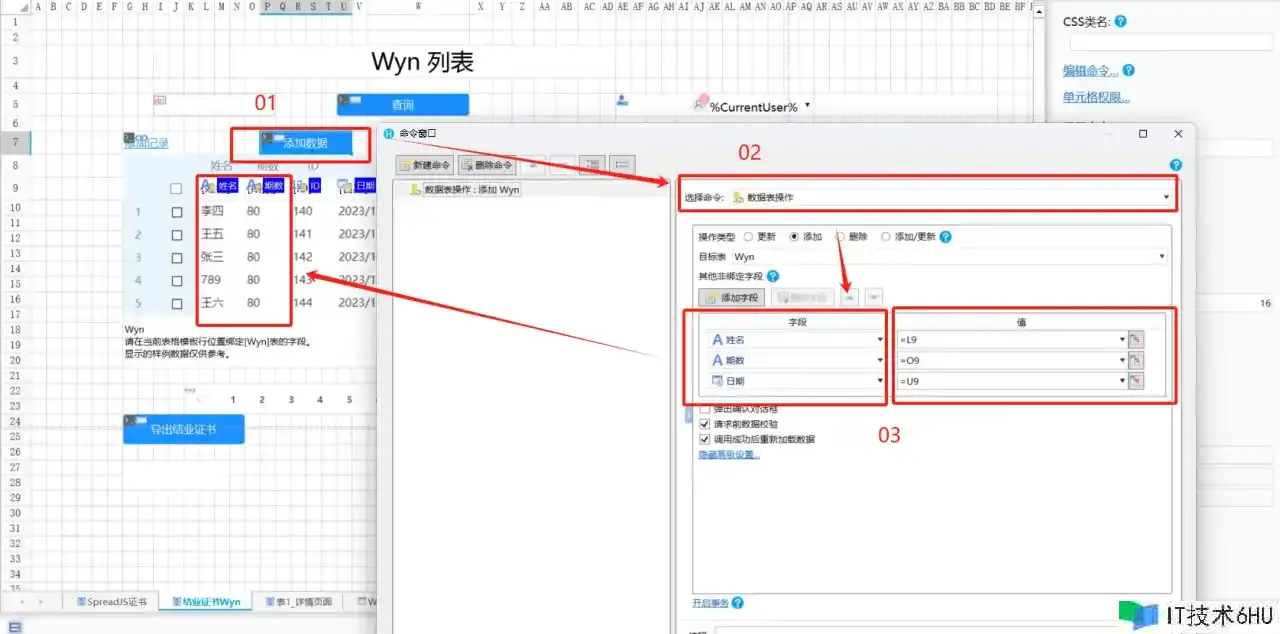The width and height of the screenshot is (1280, 634).
Task: Click the blue help icon beside 添加/更新
Action: click(x=946, y=237)
